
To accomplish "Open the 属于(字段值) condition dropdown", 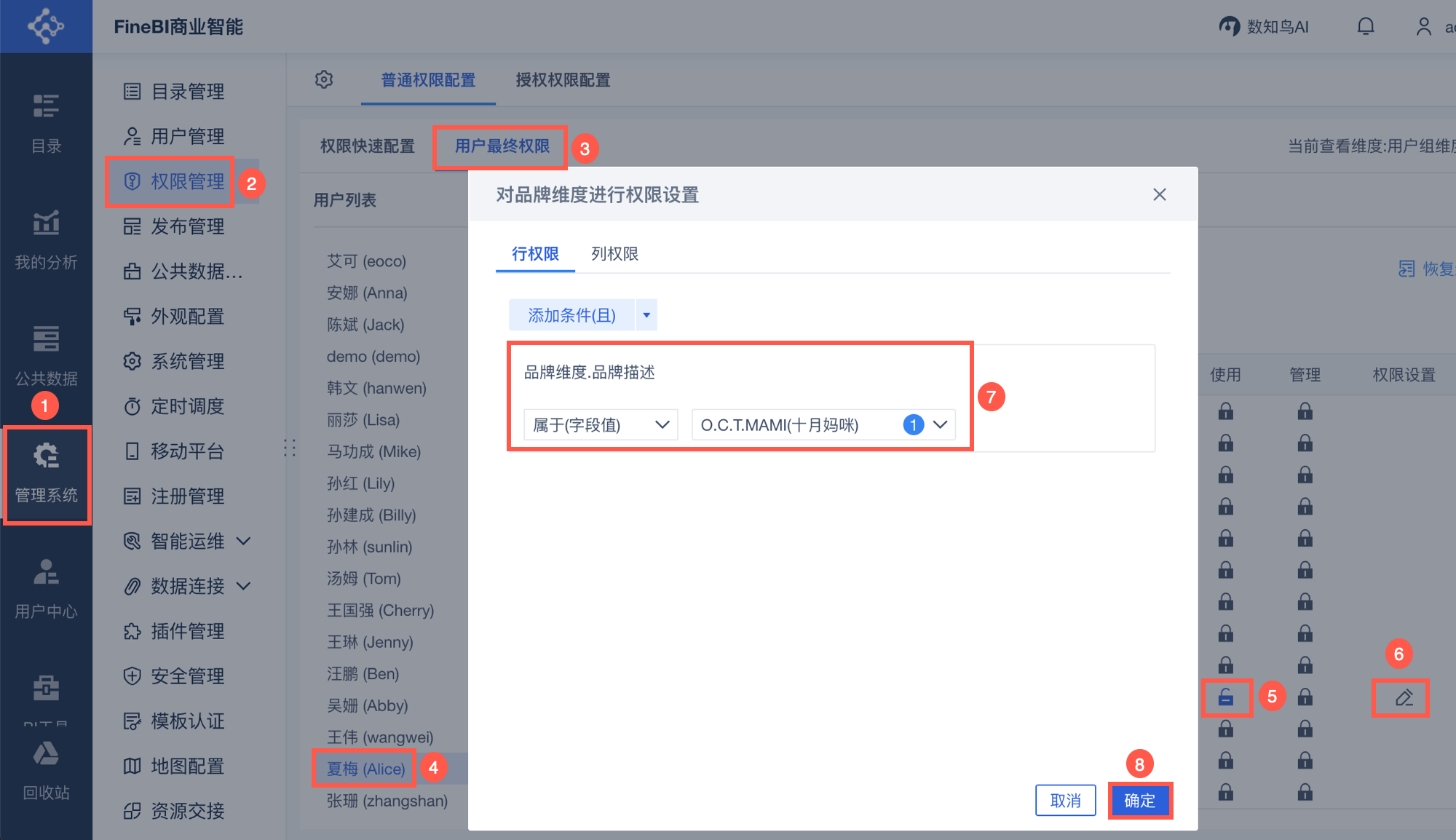I will (601, 424).
